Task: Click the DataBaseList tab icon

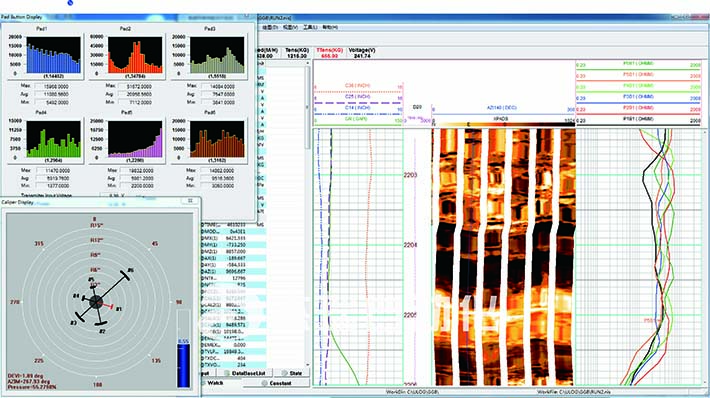Action: coord(227,373)
